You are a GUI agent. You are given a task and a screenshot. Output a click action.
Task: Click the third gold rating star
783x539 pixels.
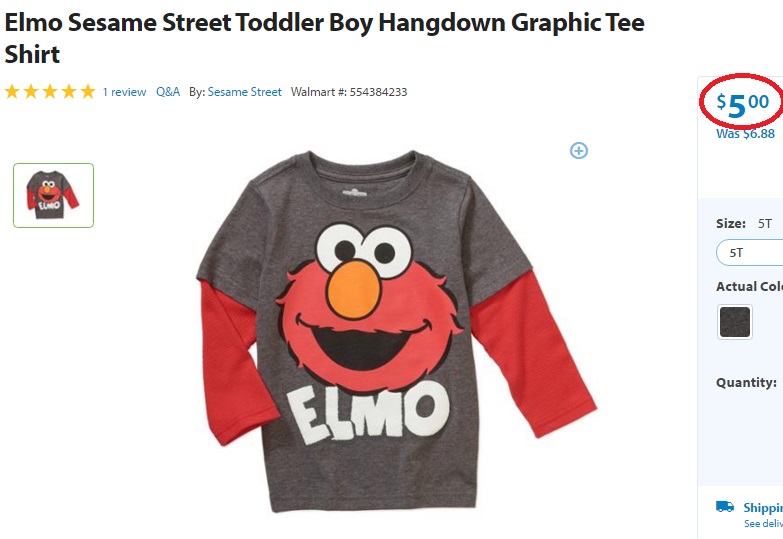(x=50, y=91)
